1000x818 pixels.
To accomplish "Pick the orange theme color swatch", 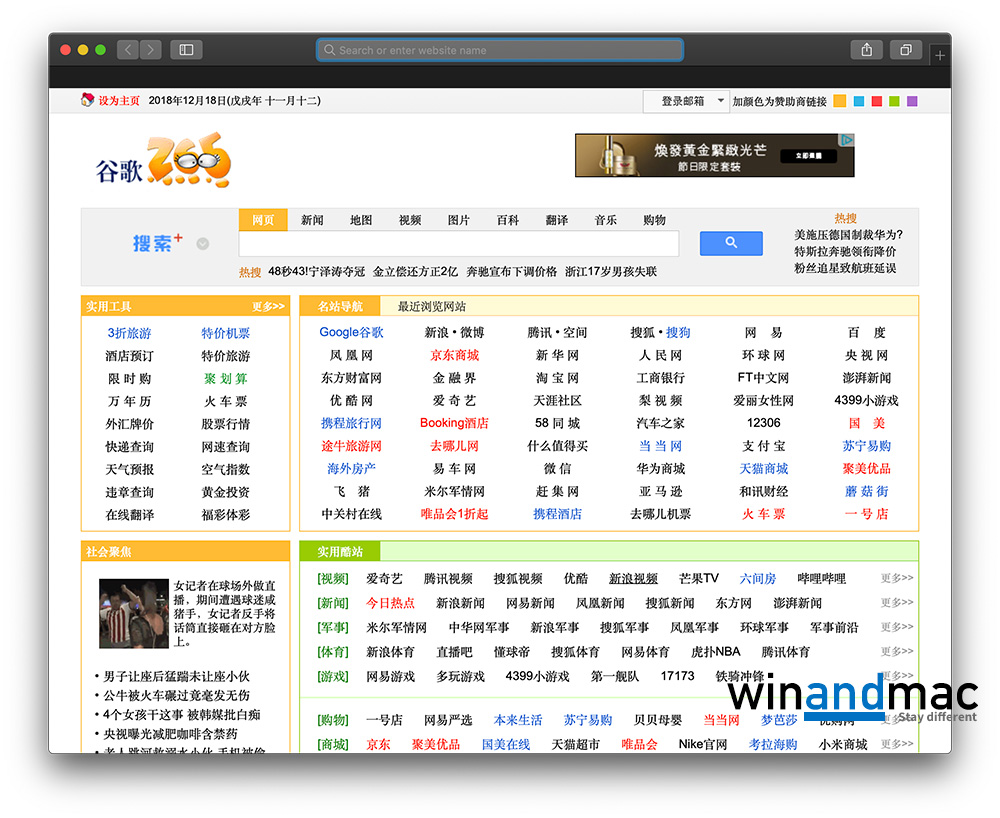I will [839, 101].
